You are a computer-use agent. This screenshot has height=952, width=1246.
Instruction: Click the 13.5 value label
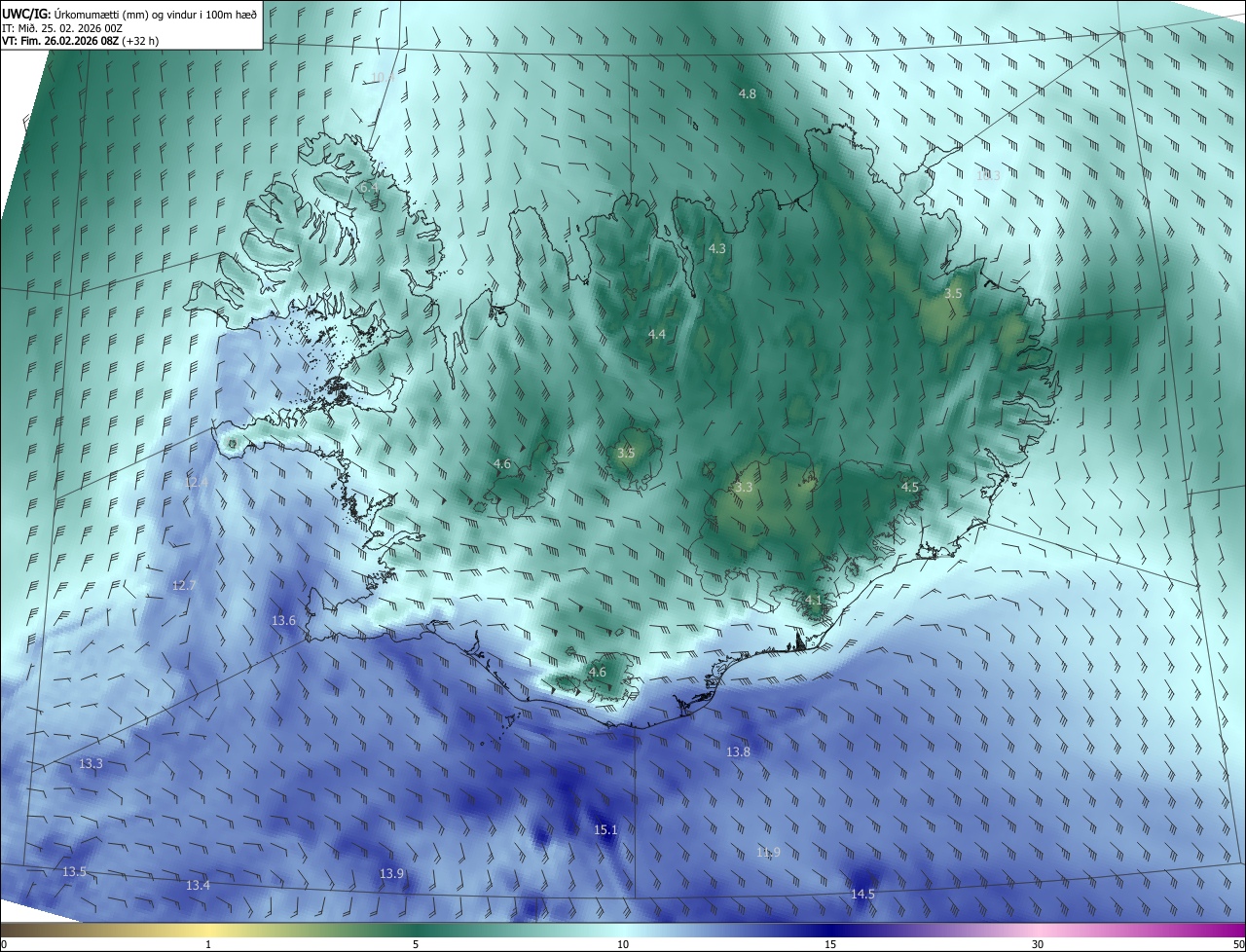pyautogui.click(x=74, y=871)
